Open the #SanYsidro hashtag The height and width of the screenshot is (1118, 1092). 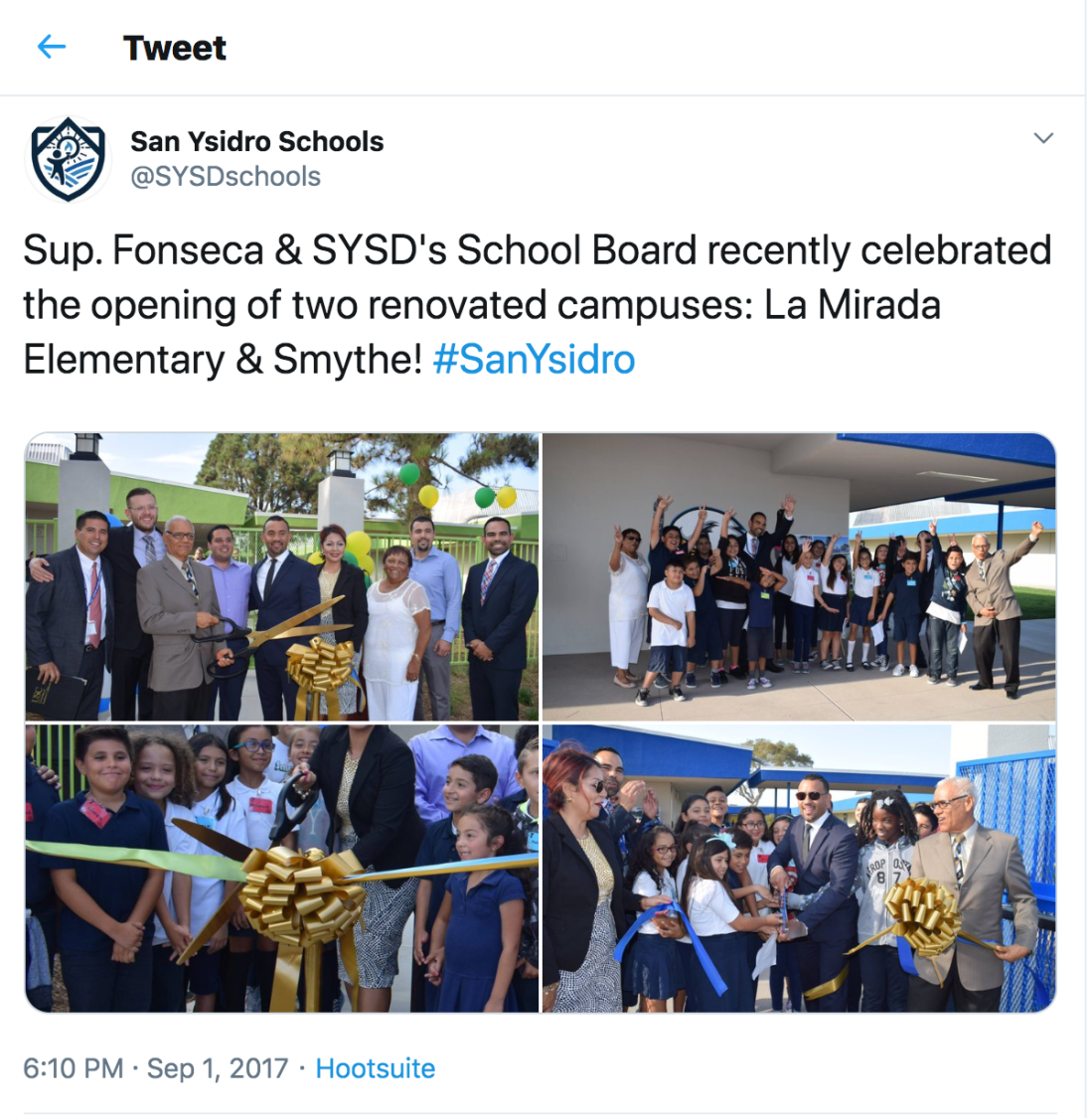point(534,359)
